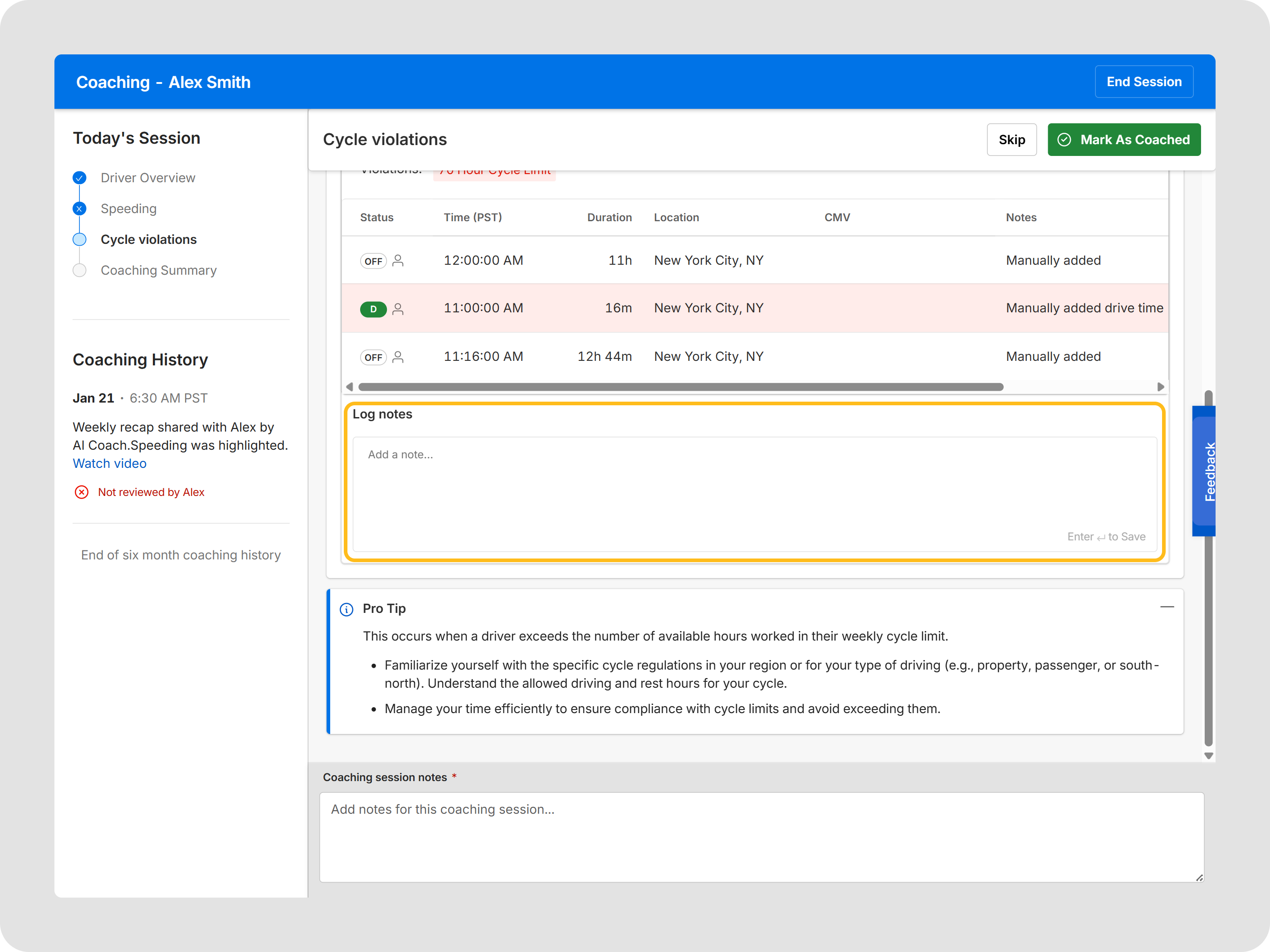Image resolution: width=1270 pixels, height=952 pixels.
Task: Click the person icon in the 11:00:00 AM row
Action: pyautogui.click(x=398, y=309)
